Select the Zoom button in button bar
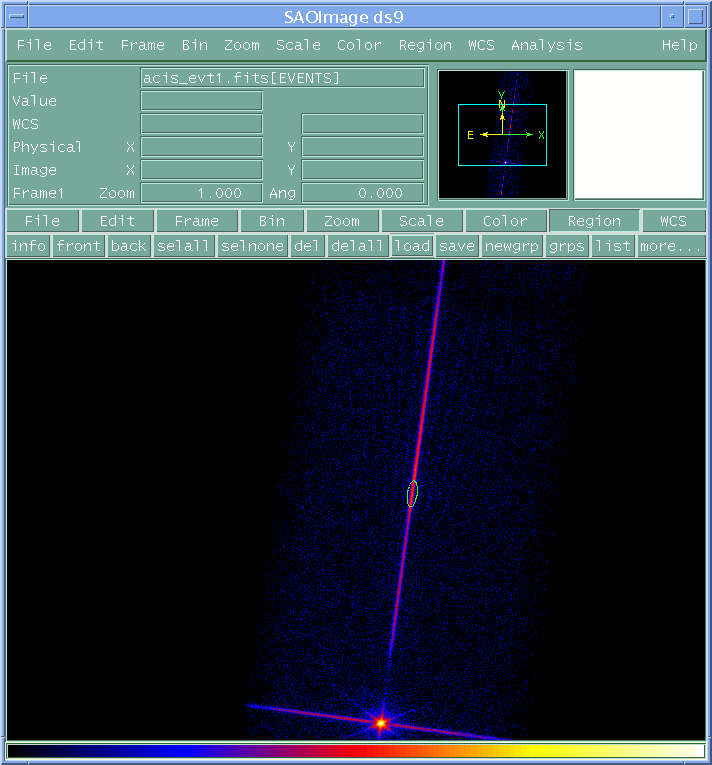Image resolution: width=712 pixels, height=765 pixels. point(342,221)
